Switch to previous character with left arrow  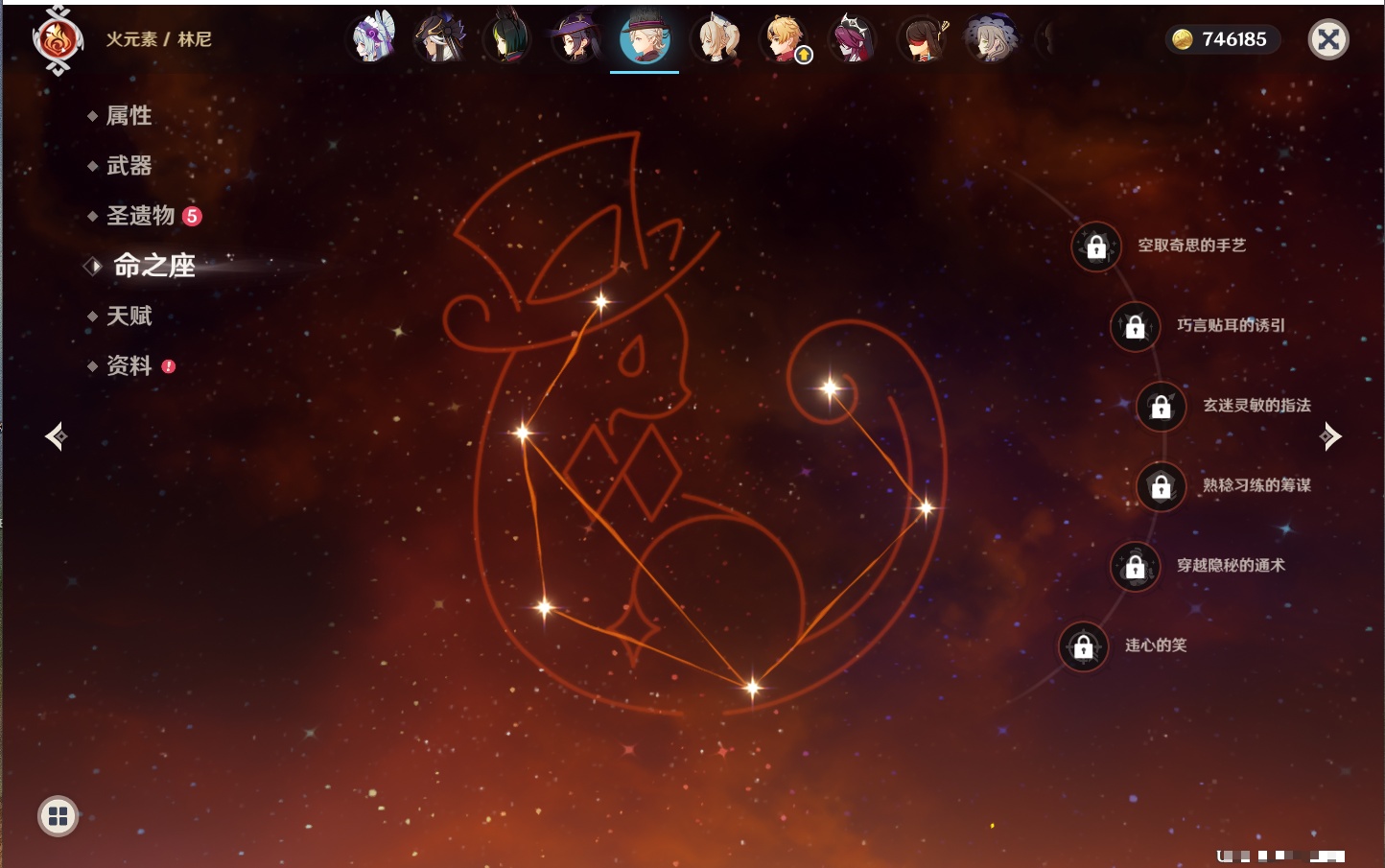56,436
